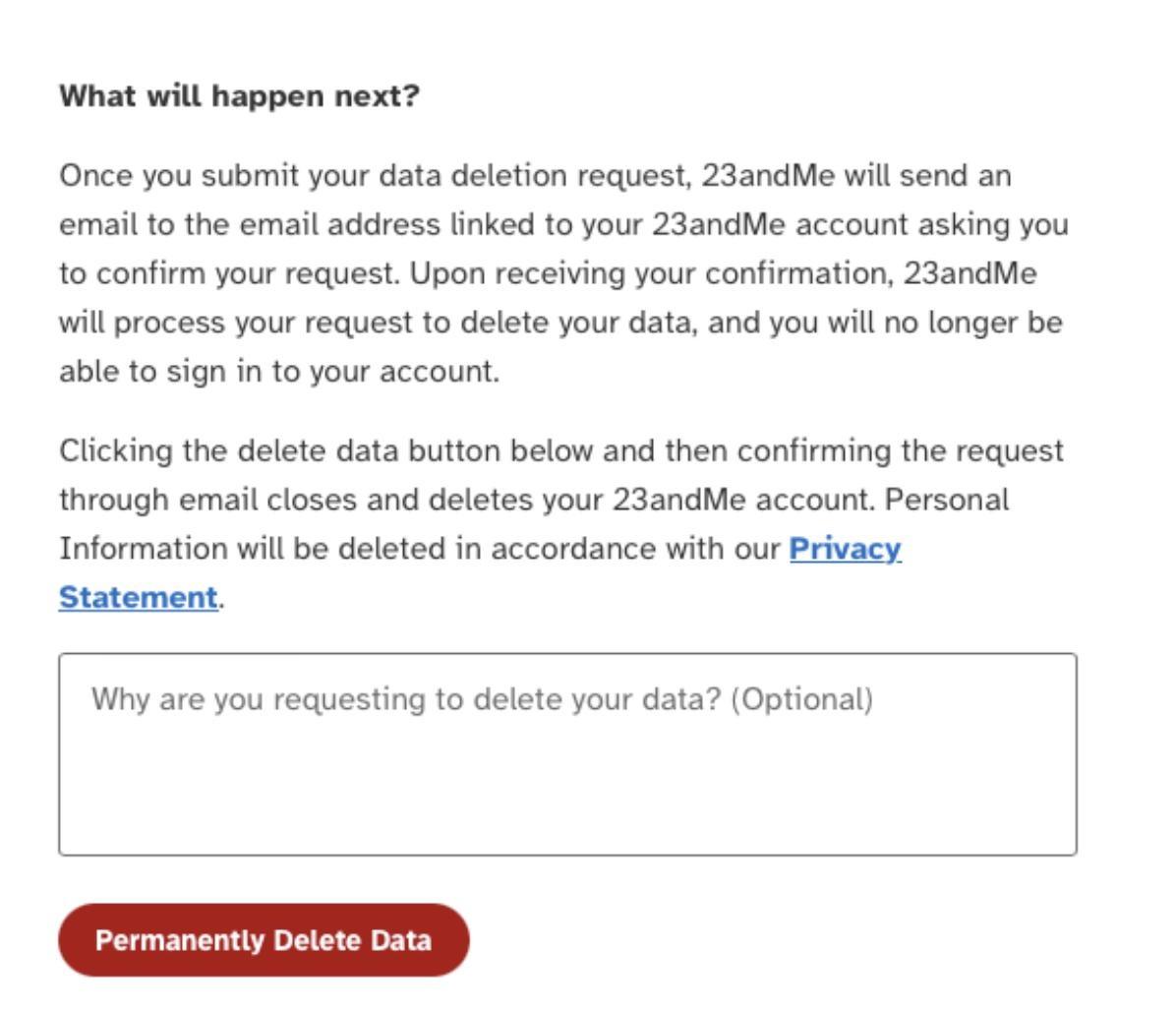This screenshot has height=1011, width=1176.
Task: Click the paragraph starting "Once you submit"
Action: pyautogui.click(x=560, y=273)
